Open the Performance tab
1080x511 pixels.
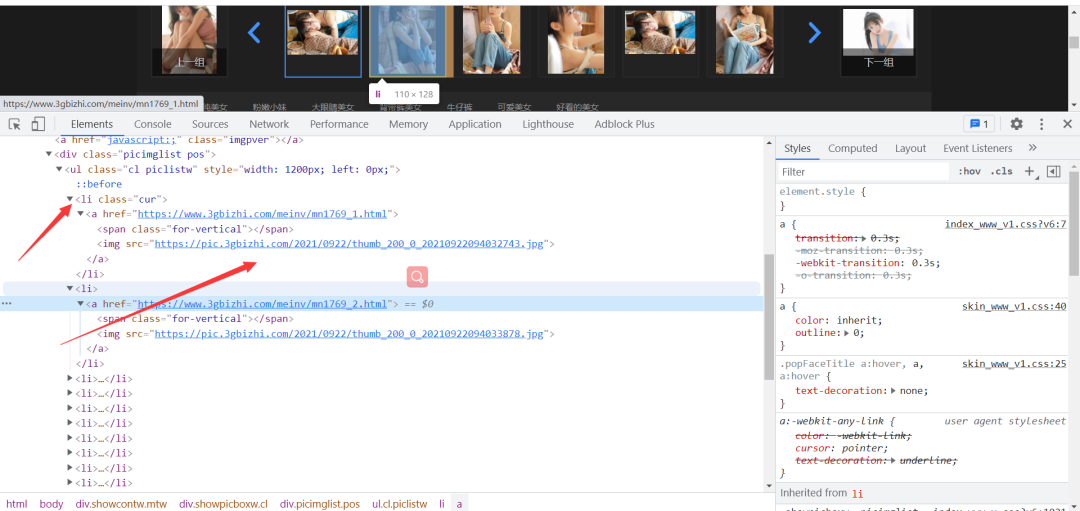(339, 124)
